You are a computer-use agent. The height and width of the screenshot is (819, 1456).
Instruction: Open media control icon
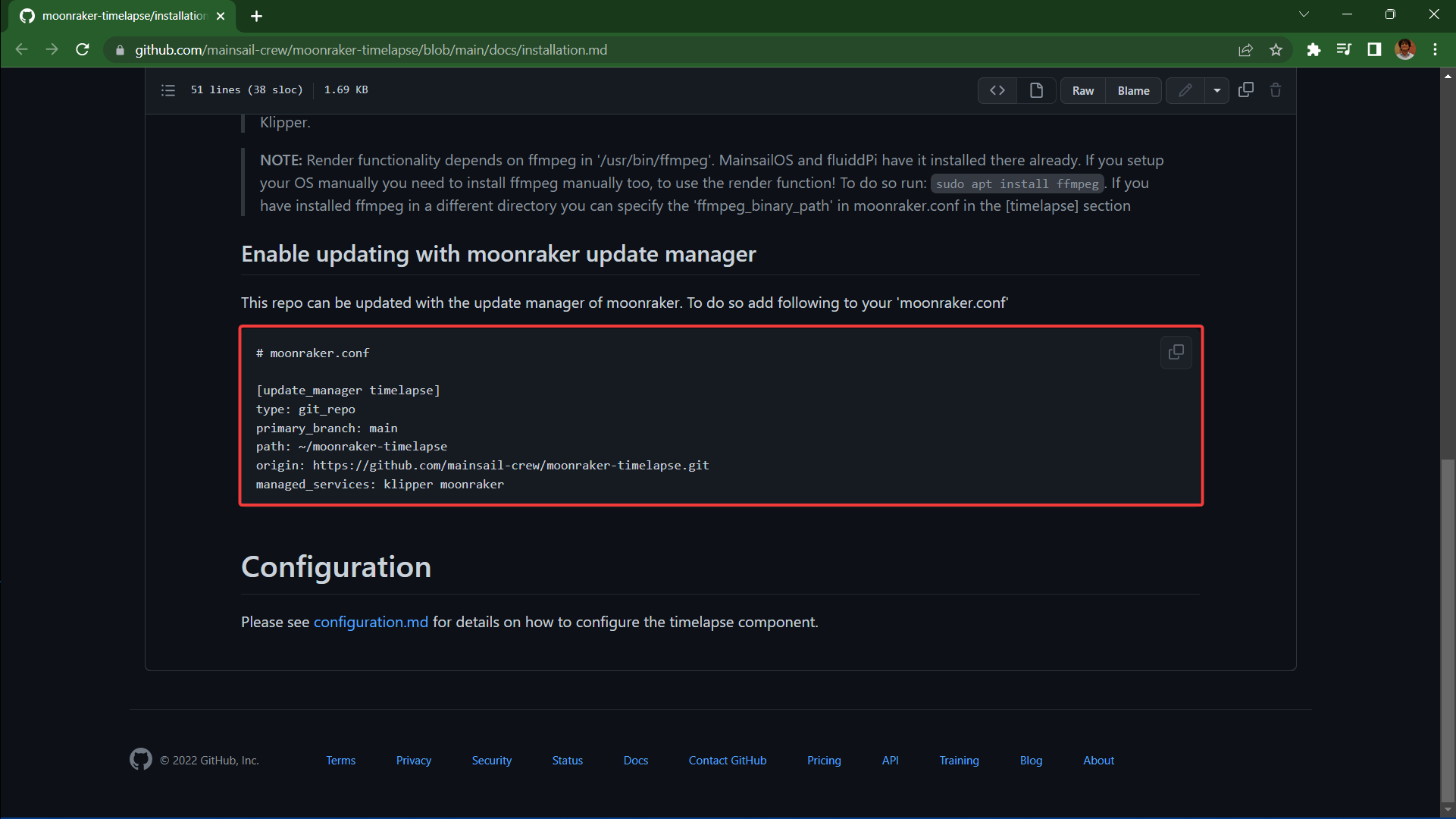1344,50
